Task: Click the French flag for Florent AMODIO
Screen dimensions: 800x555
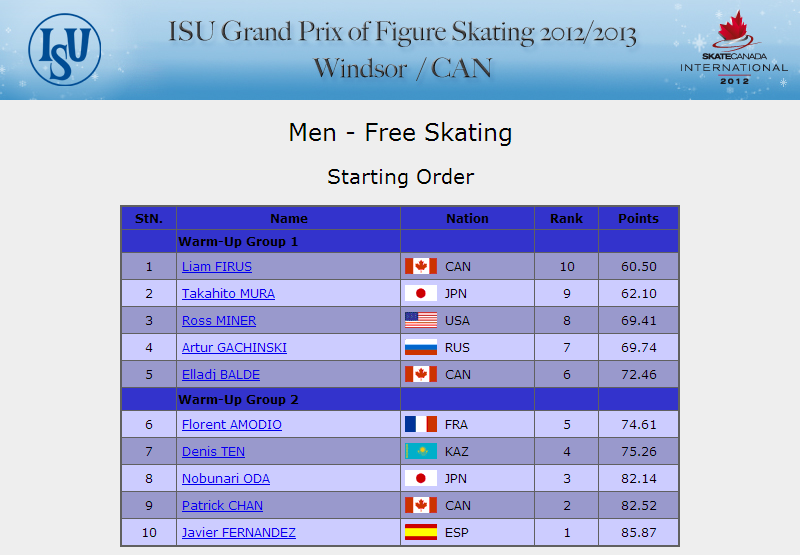Action: [x=421, y=424]
